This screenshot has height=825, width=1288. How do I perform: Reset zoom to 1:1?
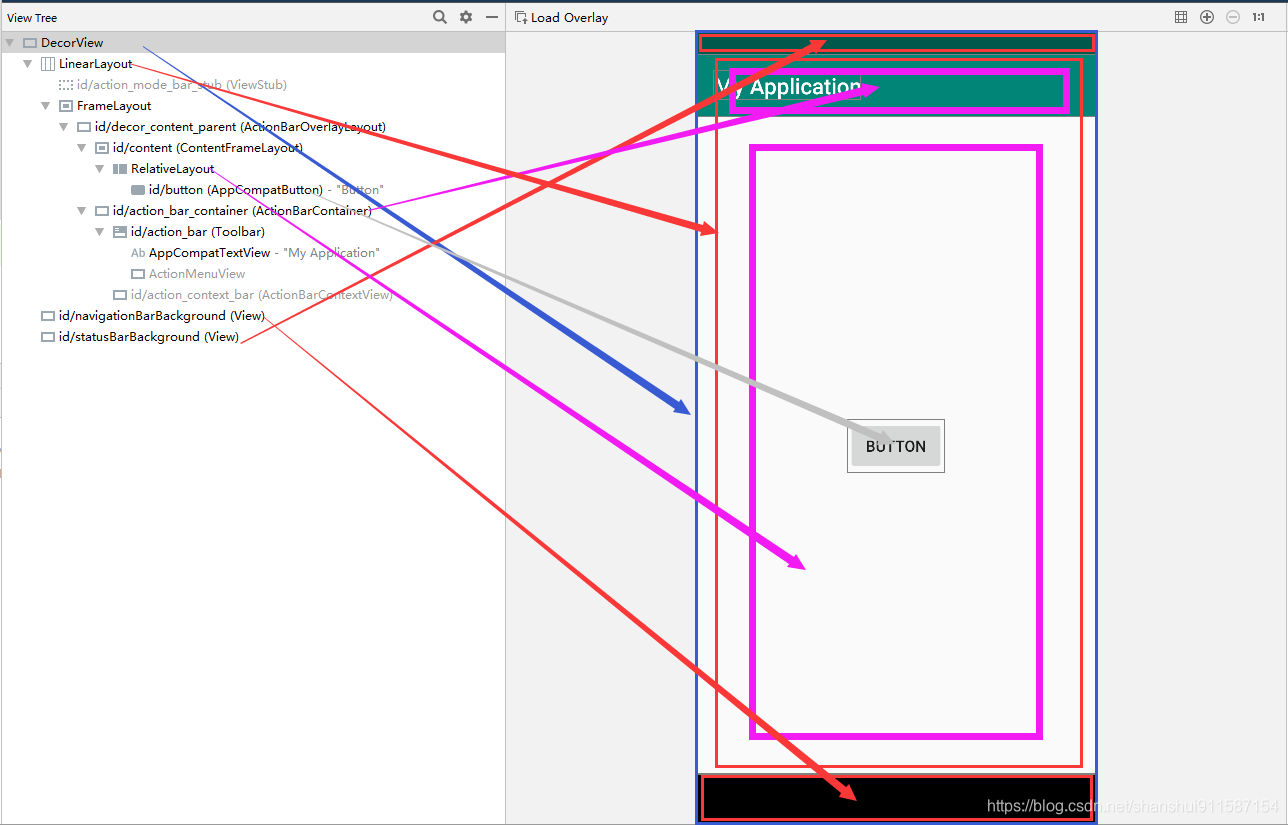click(1259, 17)
